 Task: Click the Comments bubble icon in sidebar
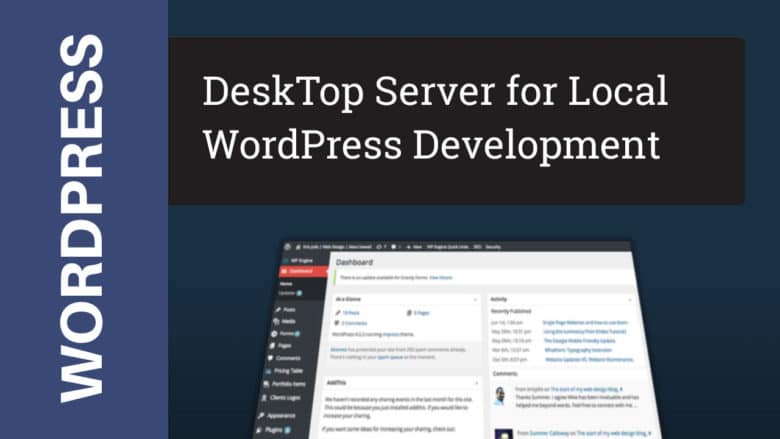tap(270, 358)
